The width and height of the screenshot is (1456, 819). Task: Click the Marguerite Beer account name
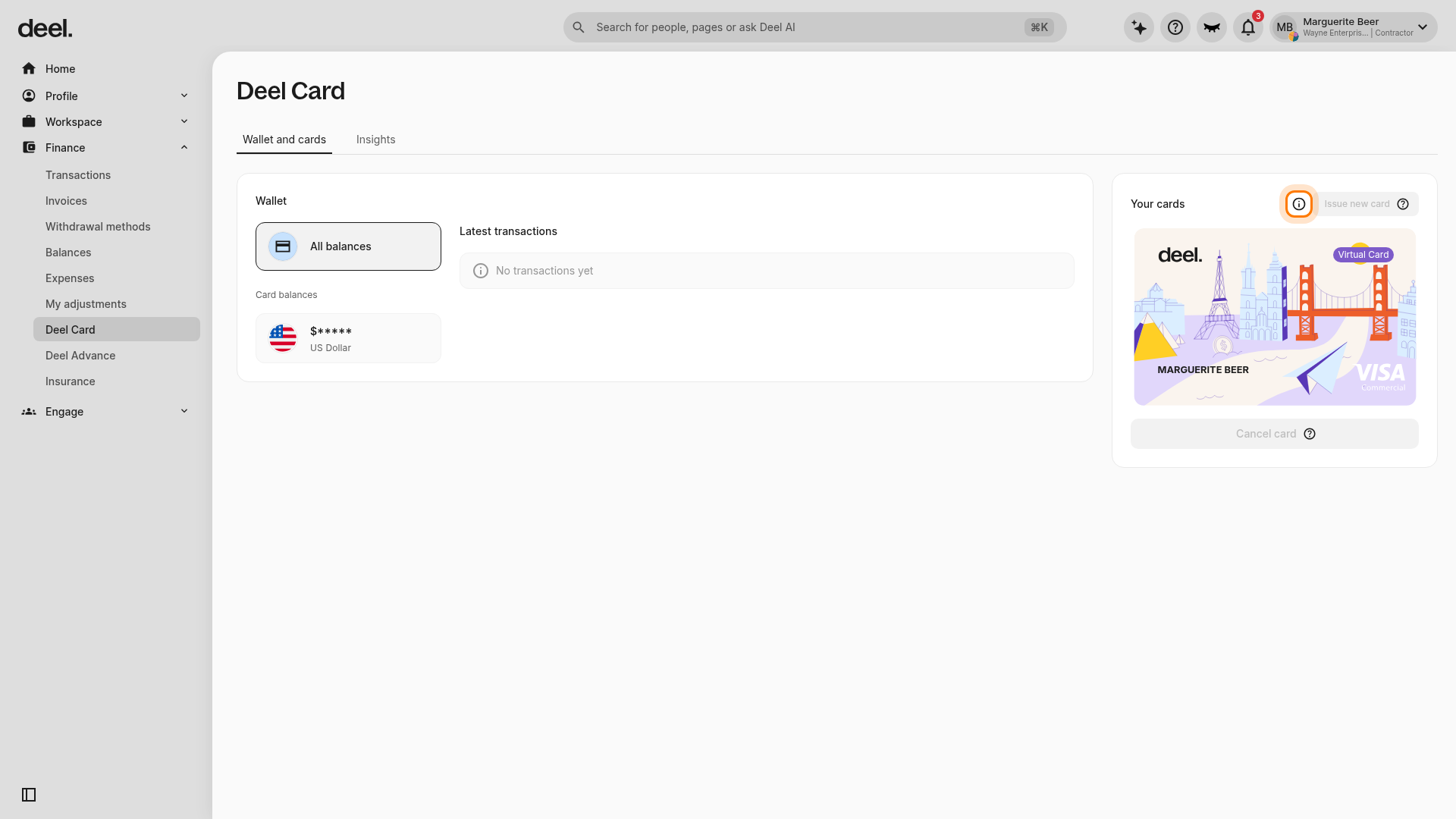tap(1341, 22)
